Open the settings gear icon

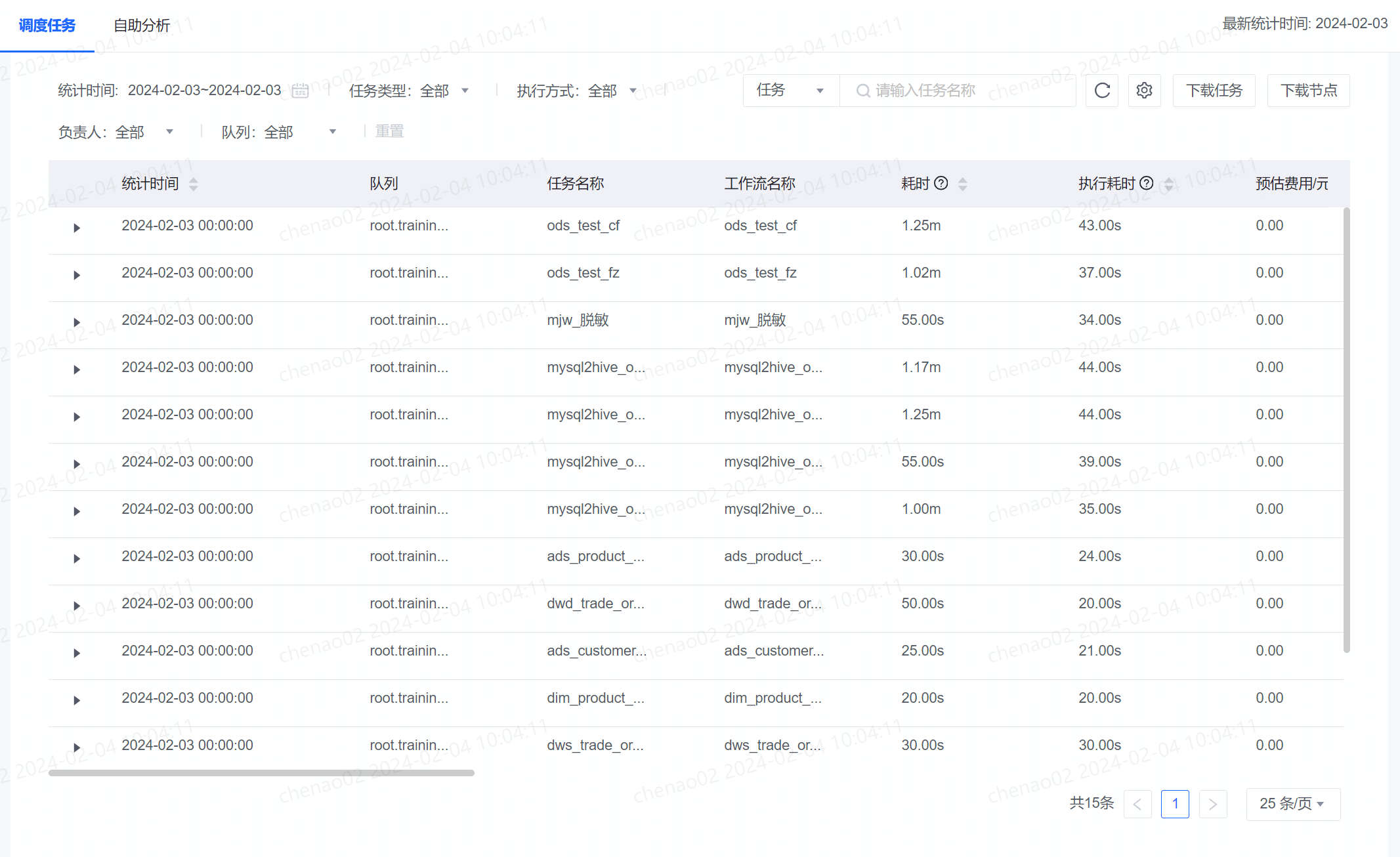(1144, 91)
